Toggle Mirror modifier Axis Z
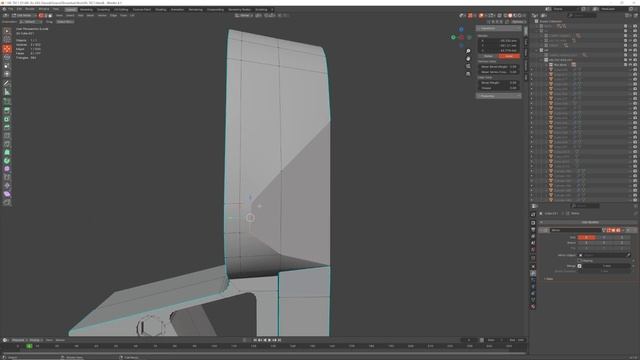 [622, 237]
